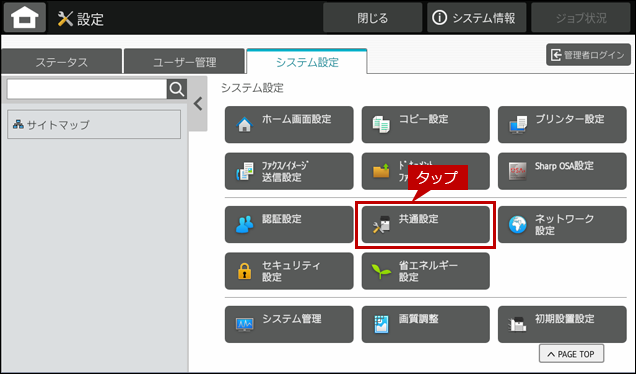The width and height of the screenshot is (636, 374).
Task: Open 省エネルギー設定 energy saving settings
Action: [x=425, y=271]
